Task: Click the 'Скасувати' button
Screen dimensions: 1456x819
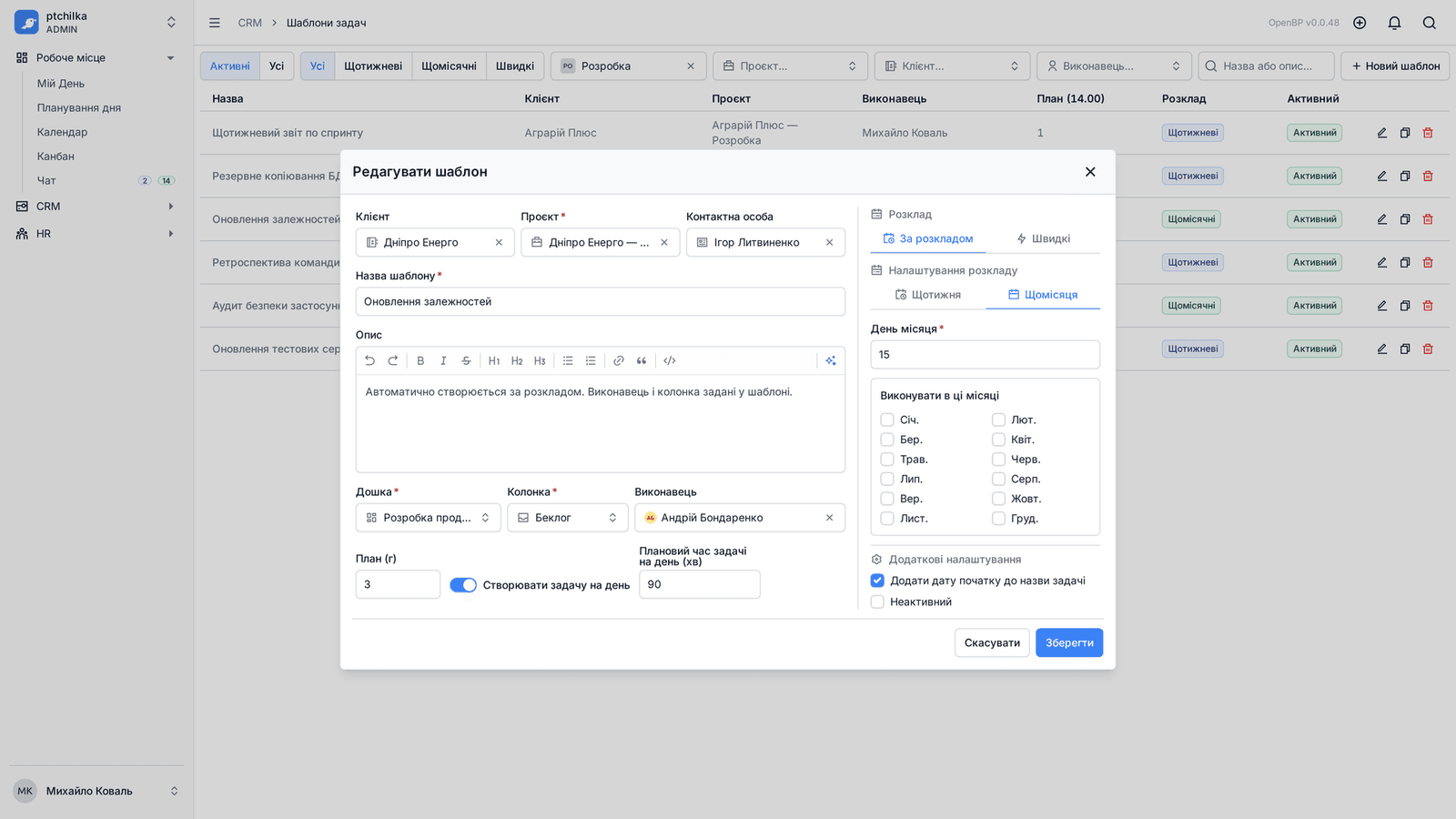Action: [x=992, y=642]
